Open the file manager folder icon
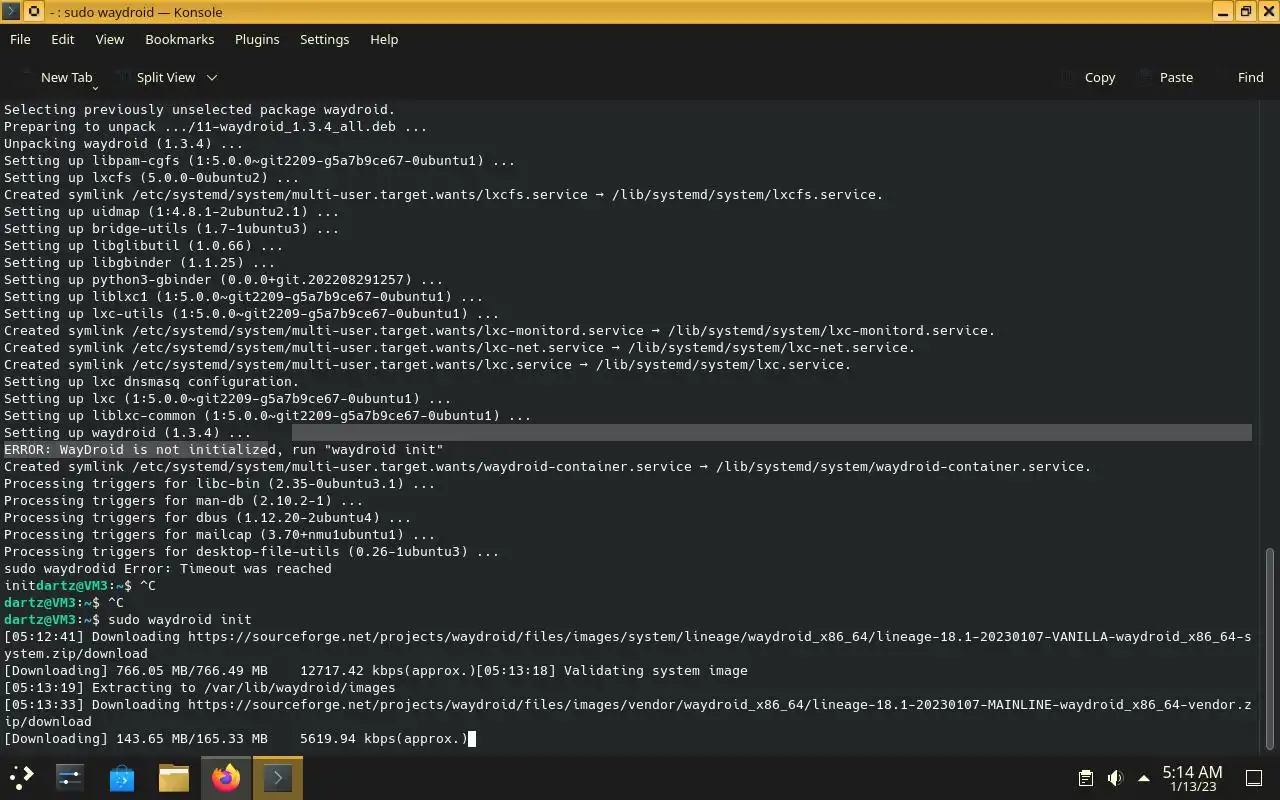Viewport: 1280px width, 800px height. [x=174, y=777]
